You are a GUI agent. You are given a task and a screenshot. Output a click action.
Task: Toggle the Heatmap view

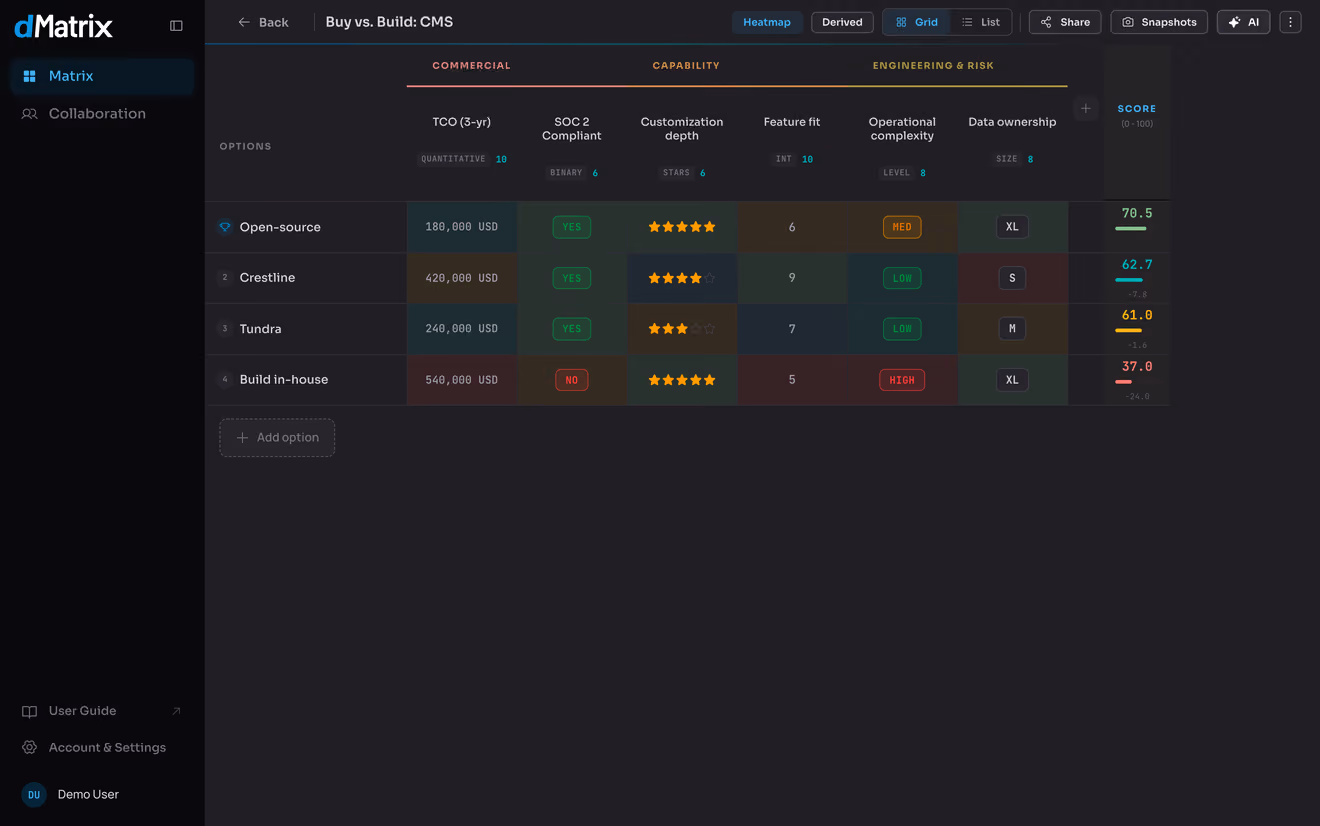point(767,22)
